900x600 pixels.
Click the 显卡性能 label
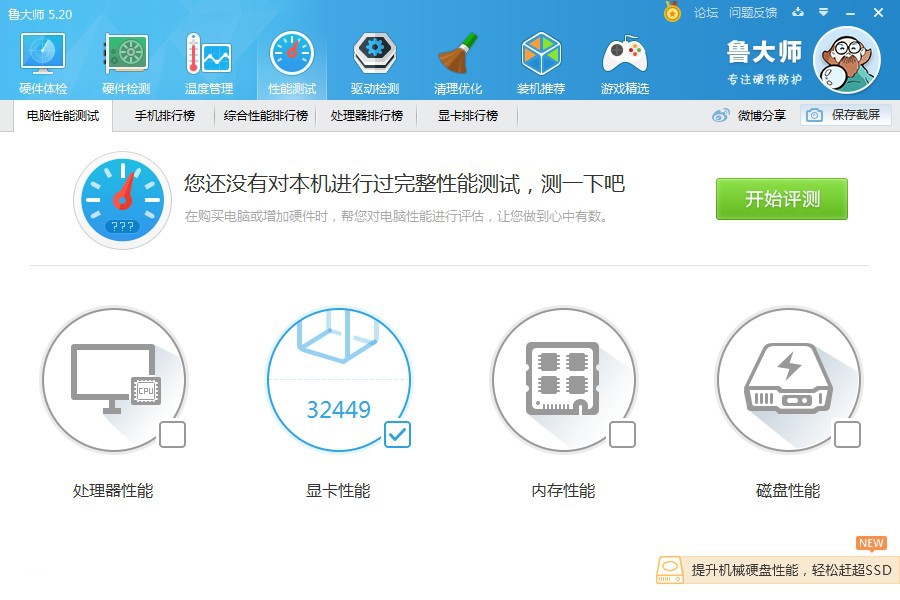338,490
